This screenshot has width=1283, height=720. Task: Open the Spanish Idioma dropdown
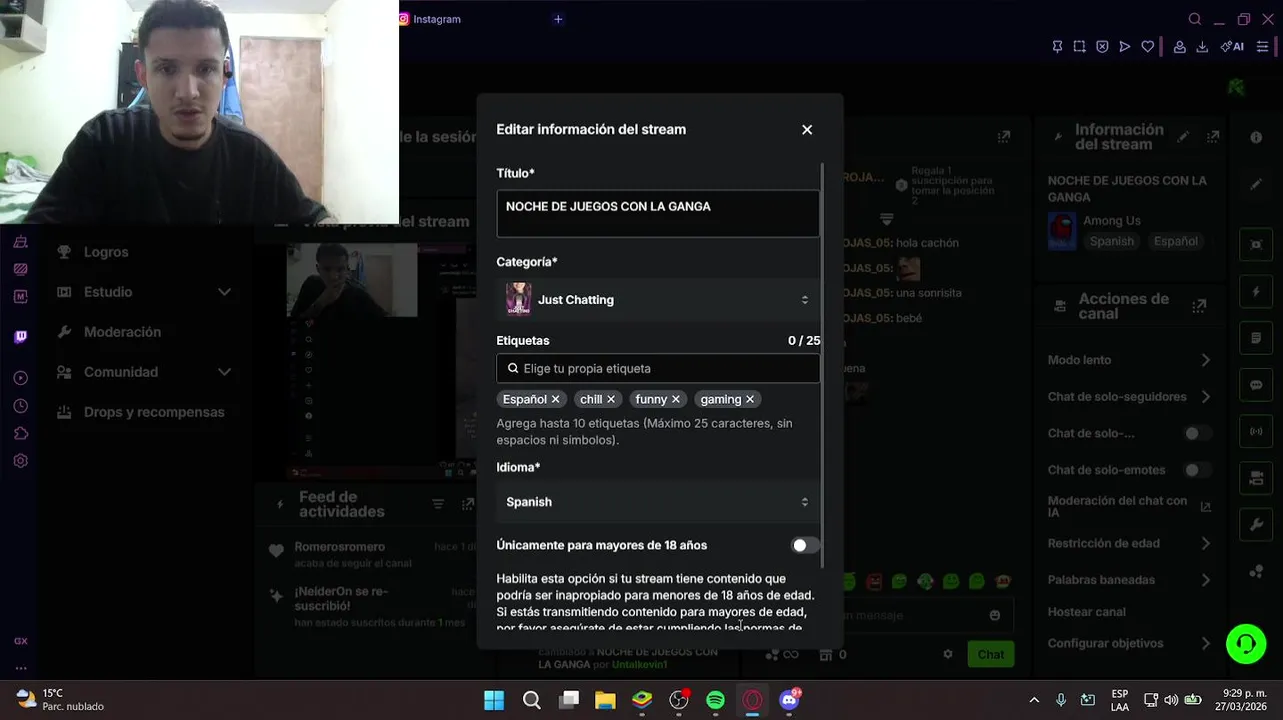[658, 502]
